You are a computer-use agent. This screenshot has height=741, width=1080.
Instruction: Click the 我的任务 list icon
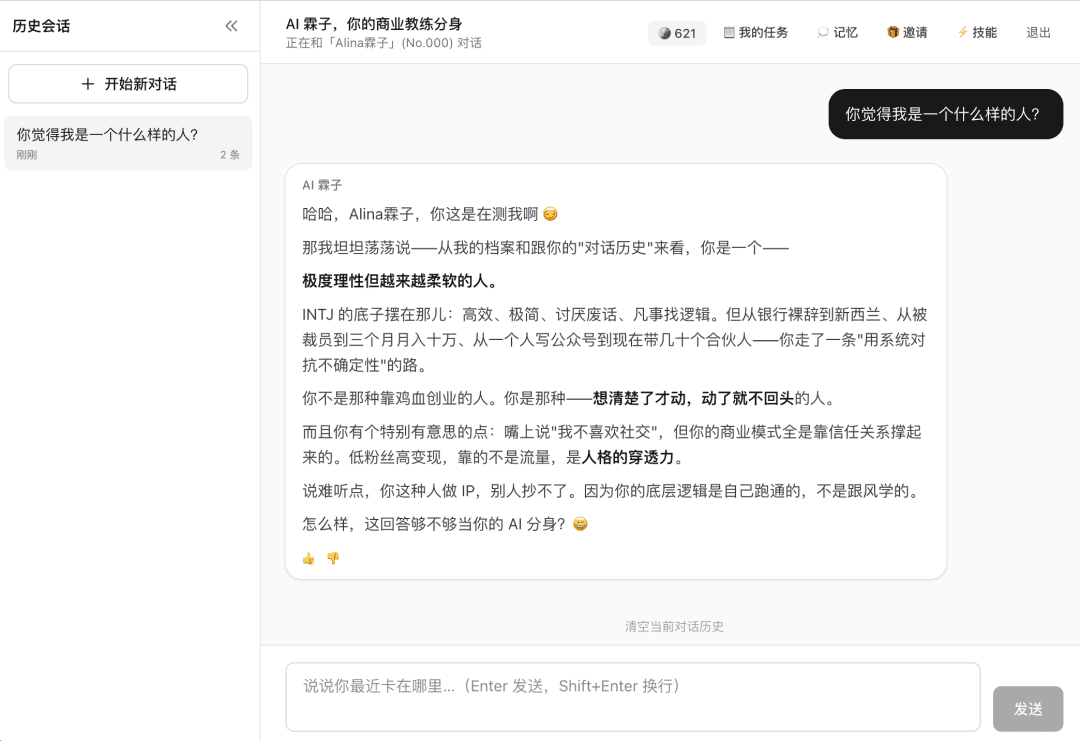pos(729,32)
